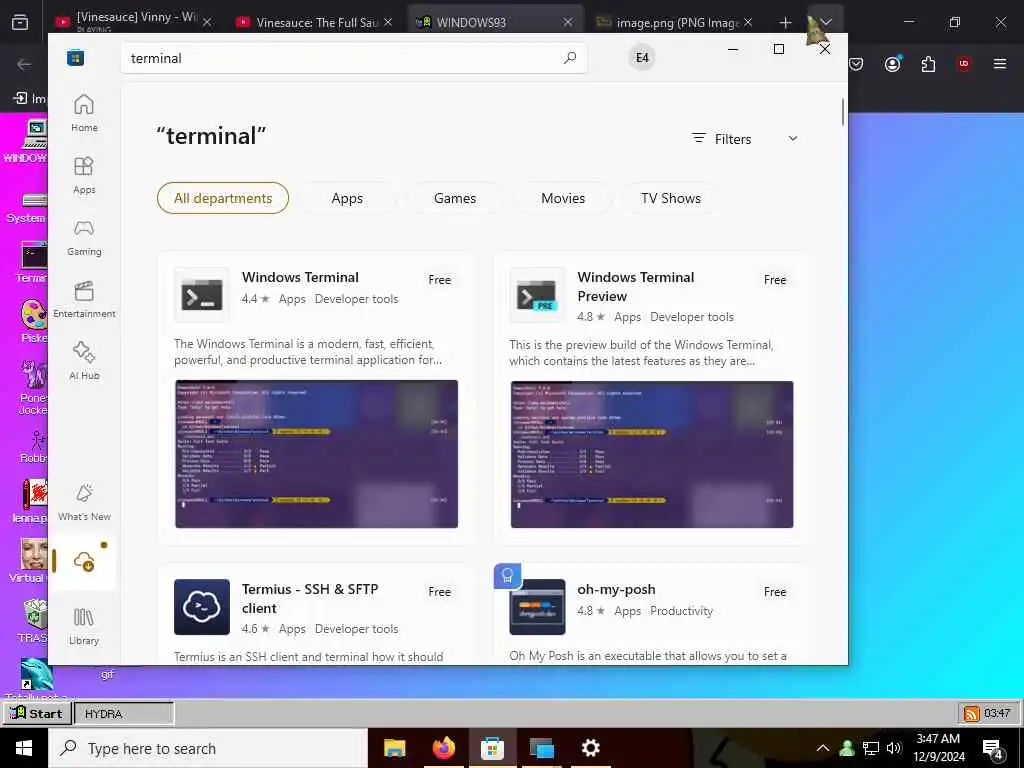Open Firefox extensions puzzle icon
Image resolution: width=1024 pixels, height=768 pixels.
(928, 64)
